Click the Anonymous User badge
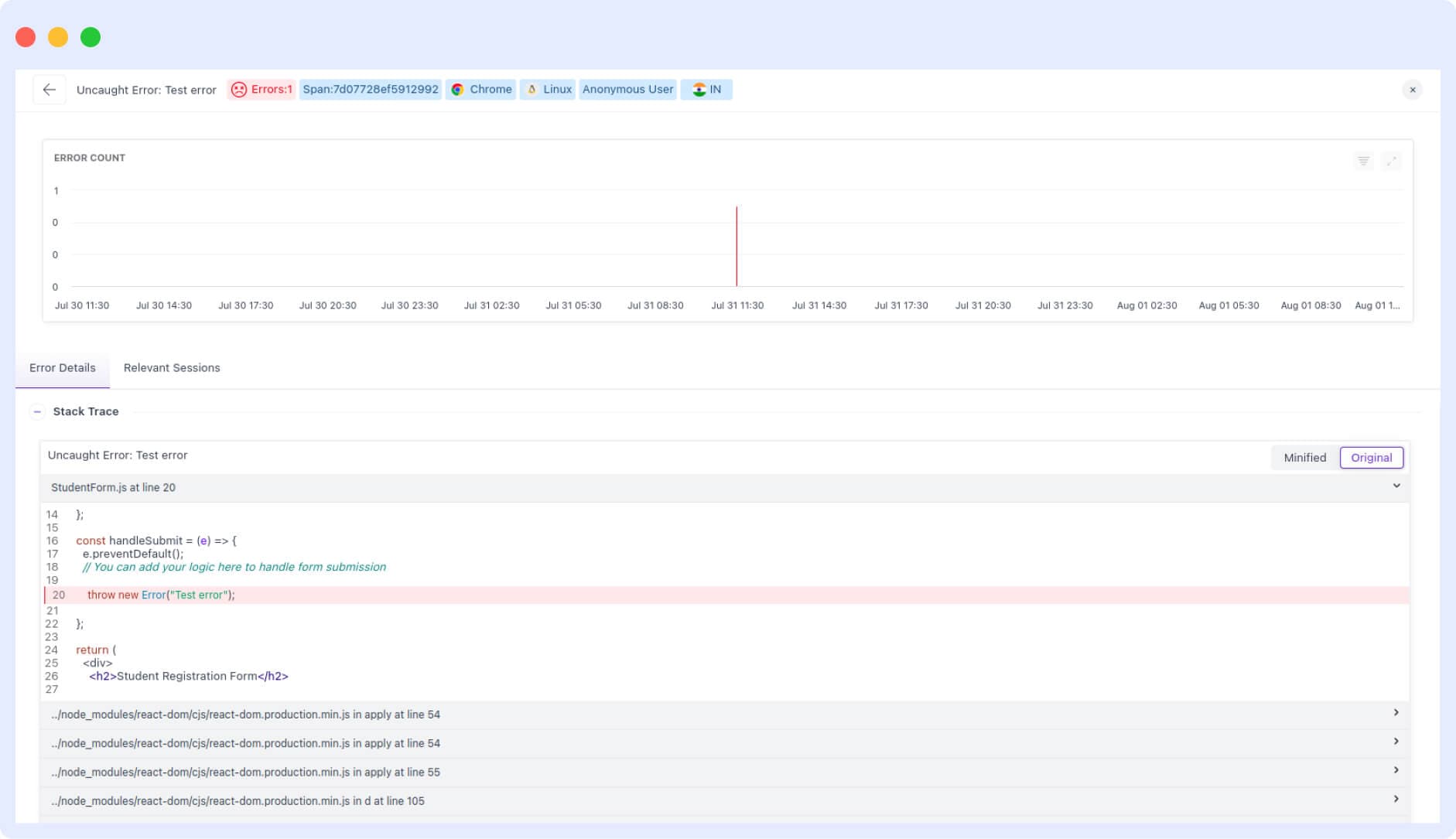Screen dimensions: 1456x839 point(627,89)
